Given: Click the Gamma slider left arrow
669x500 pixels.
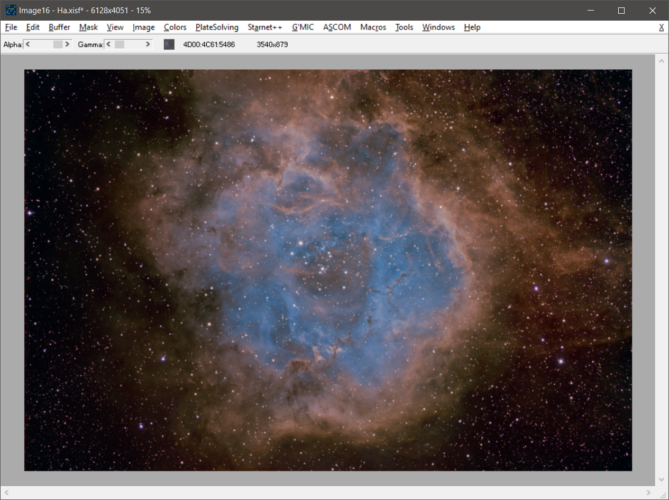Looking at the screenshot, I should point(108,44).
